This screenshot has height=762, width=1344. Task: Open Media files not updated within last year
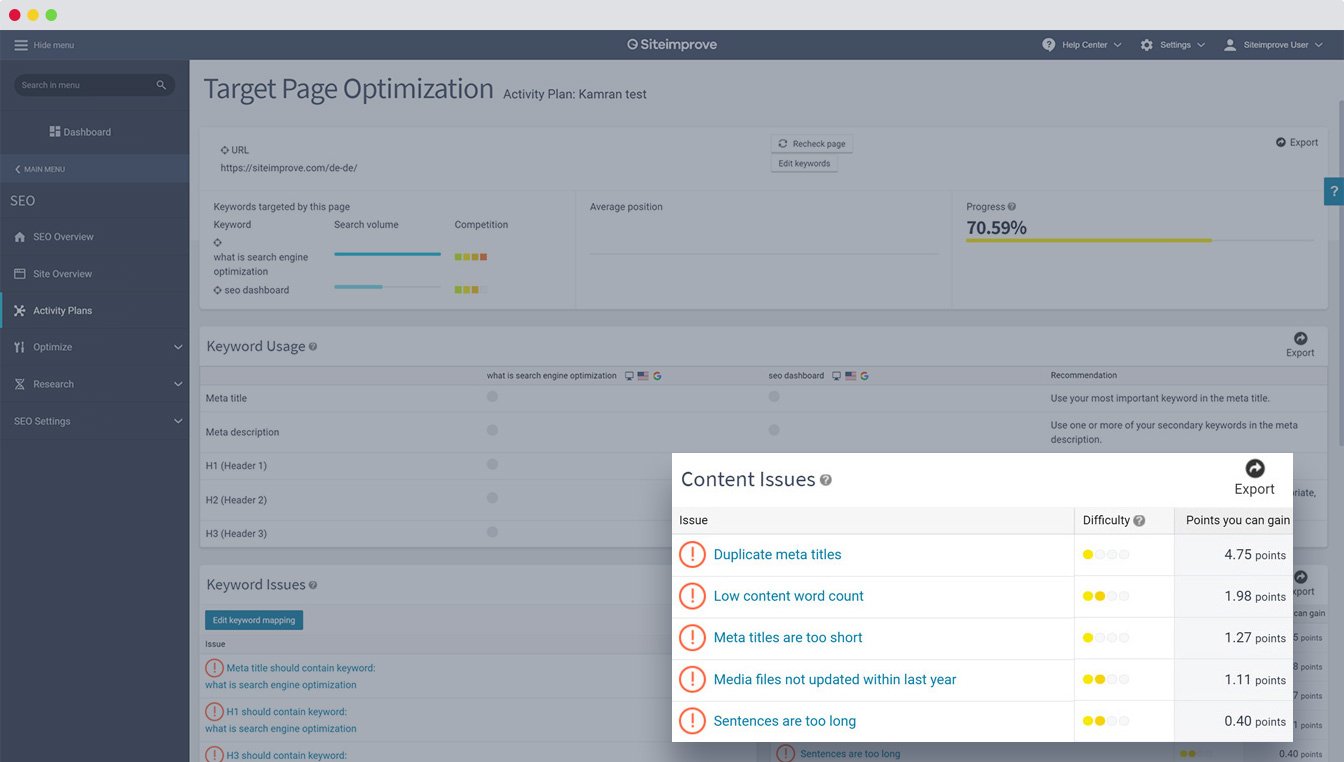pyautogui.click(x=834, y=680)
